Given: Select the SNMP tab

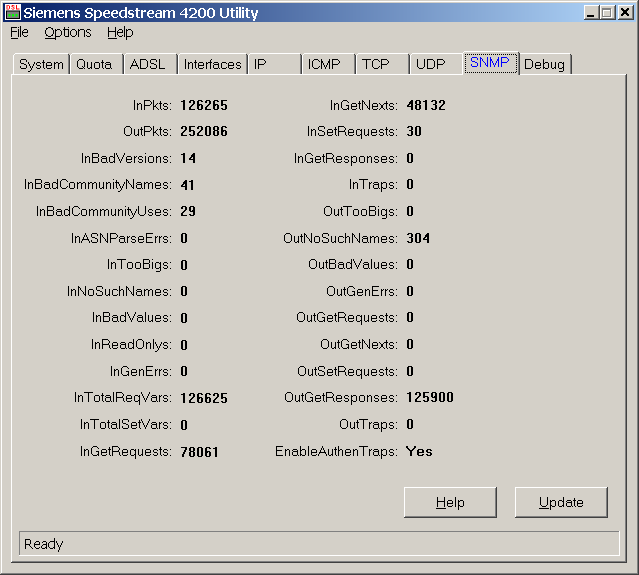Looking at the screenshot, I should point(491,63).
